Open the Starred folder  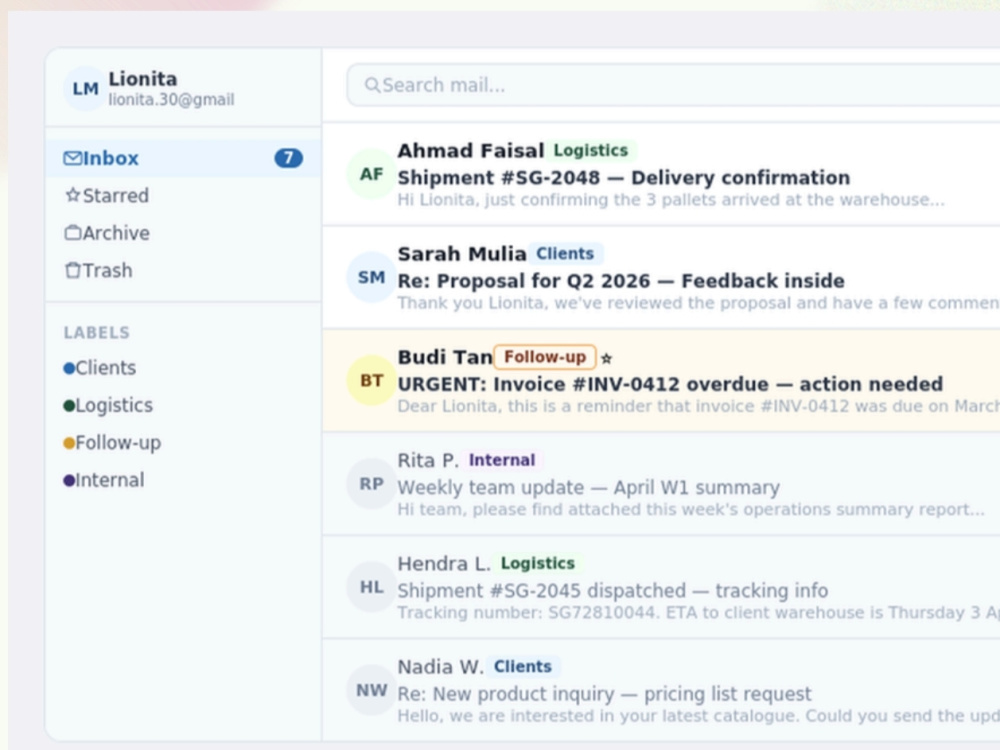(183, 195)
